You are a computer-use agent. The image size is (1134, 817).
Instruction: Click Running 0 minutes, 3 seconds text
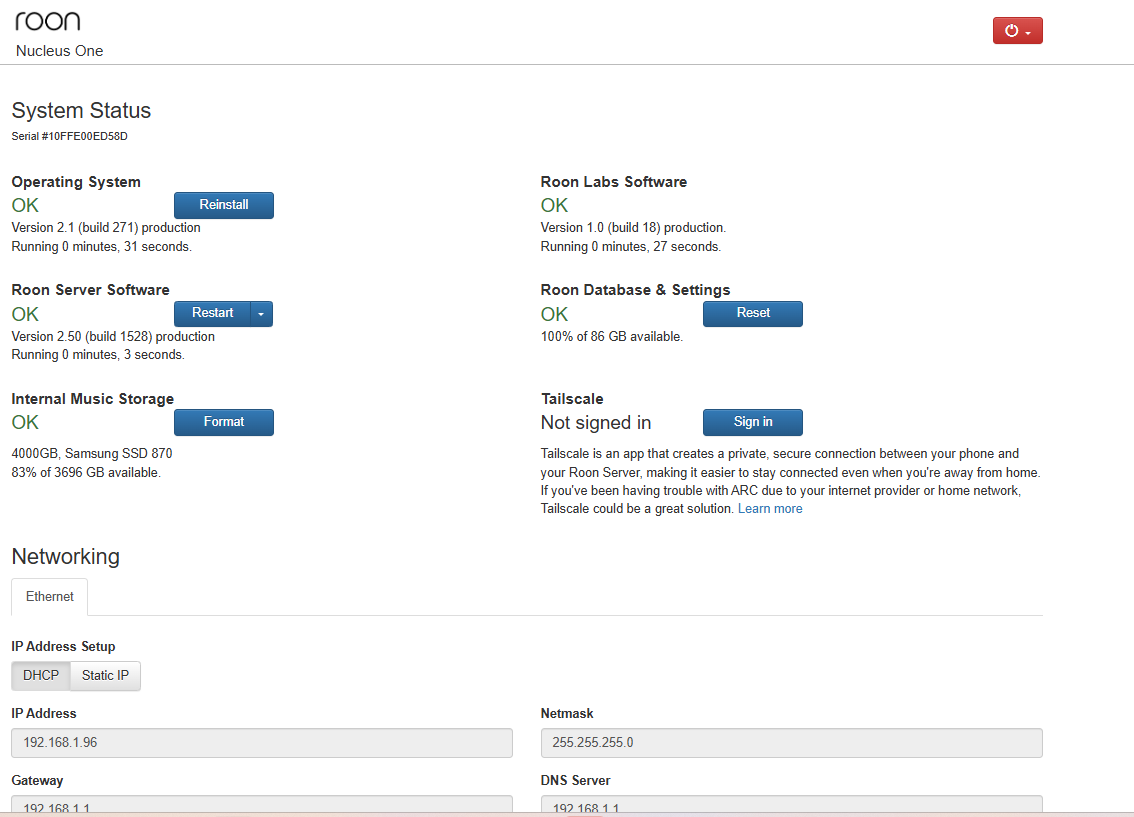point(98,355)
